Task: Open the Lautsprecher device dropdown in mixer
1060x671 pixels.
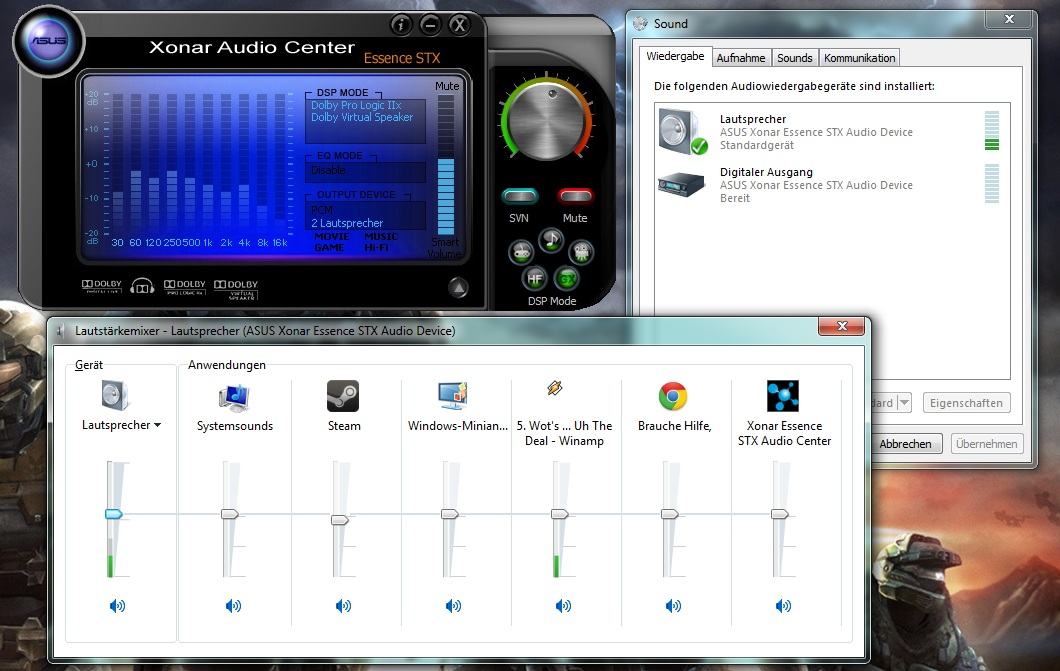Action: 158,425
